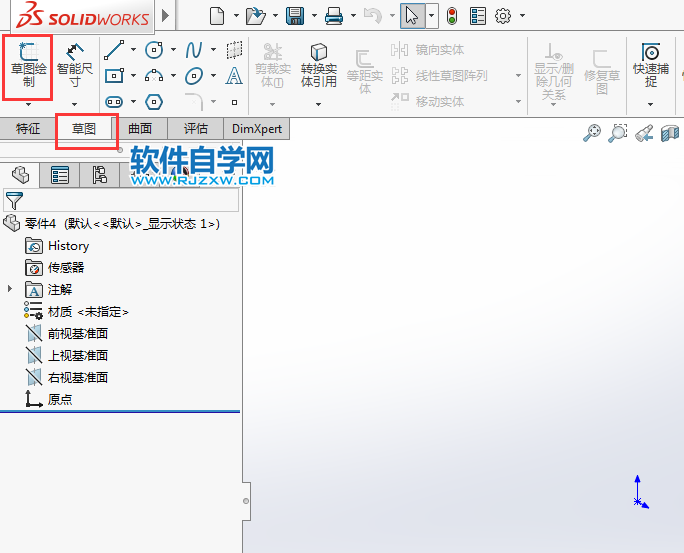The height and width of the screenshot is (553, 684).
Task: Click the 等距实体 offset entities tool
Action: pos(365,72)
